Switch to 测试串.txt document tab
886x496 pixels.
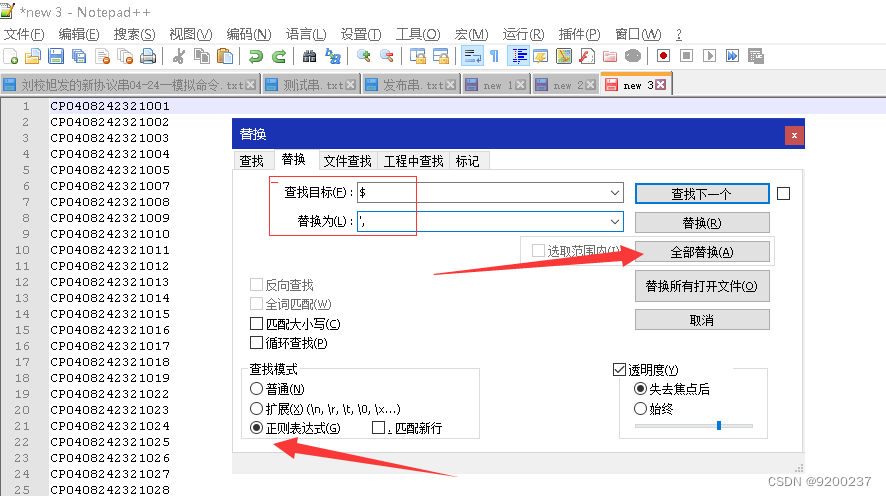(311, 85)
